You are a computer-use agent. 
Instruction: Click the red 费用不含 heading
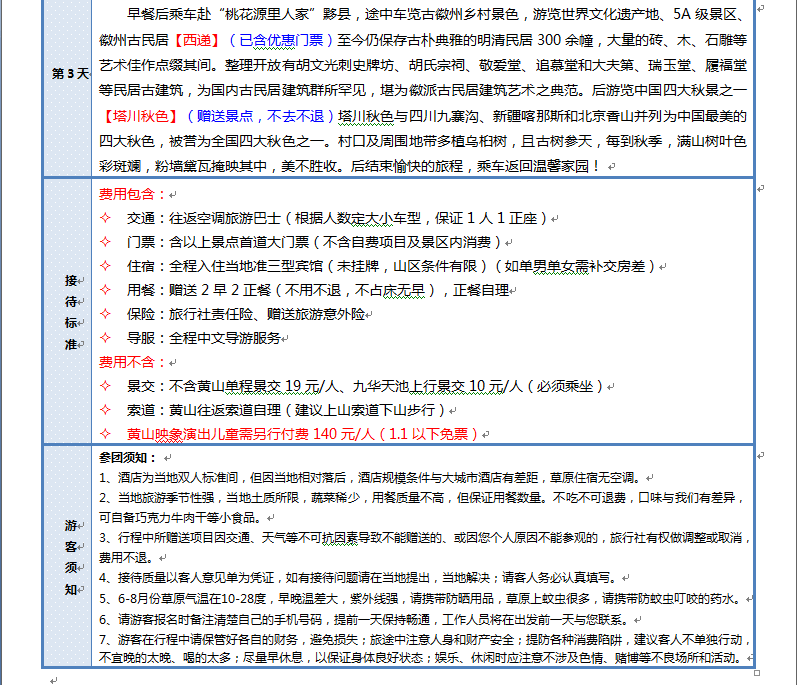tap(127, 362)
